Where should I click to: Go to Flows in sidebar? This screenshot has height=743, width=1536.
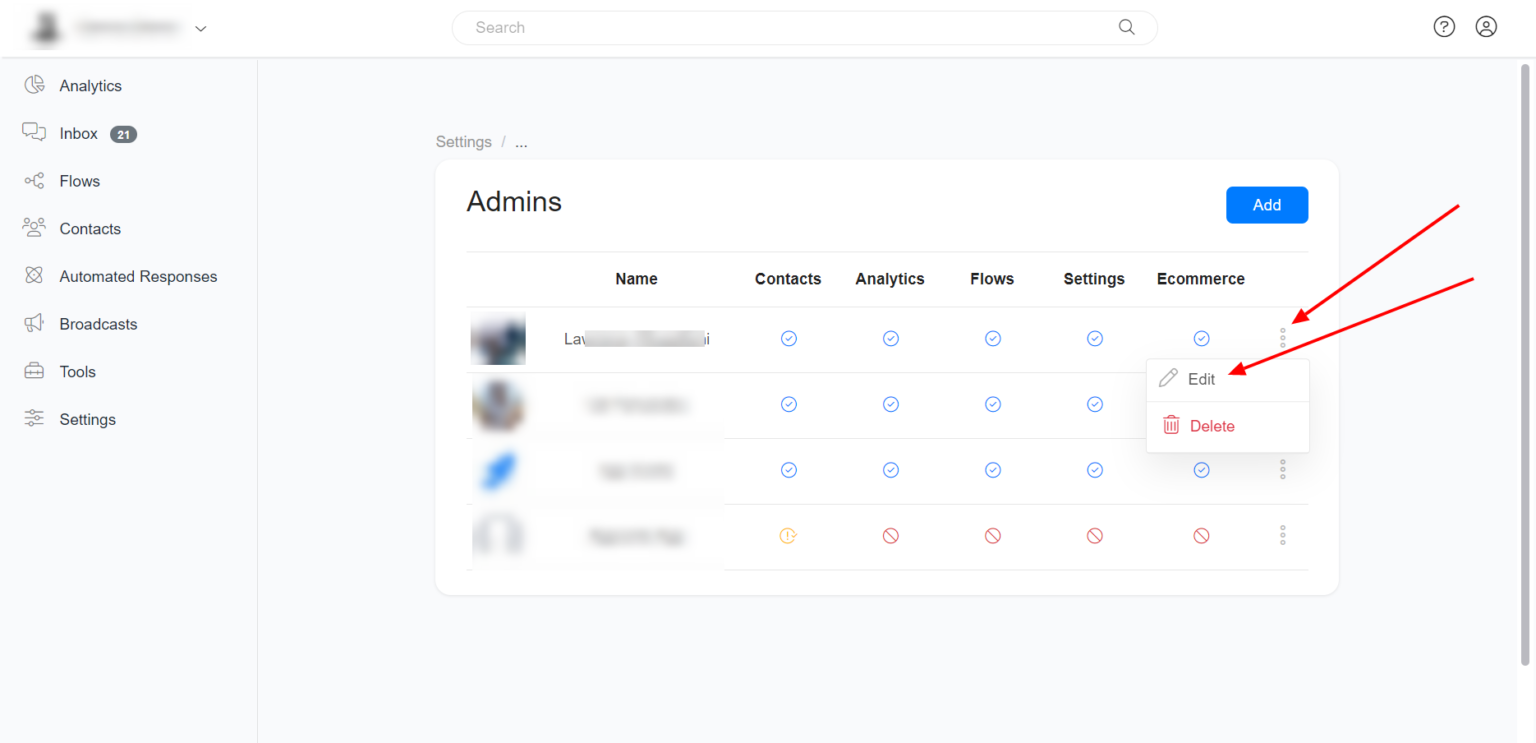79,181
